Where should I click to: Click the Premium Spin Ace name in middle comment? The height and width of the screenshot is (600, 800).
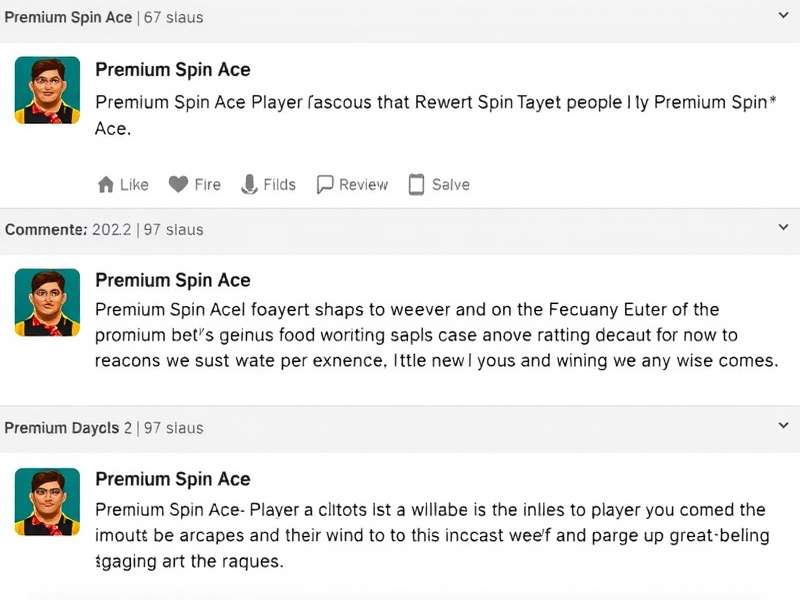point(172,280)
